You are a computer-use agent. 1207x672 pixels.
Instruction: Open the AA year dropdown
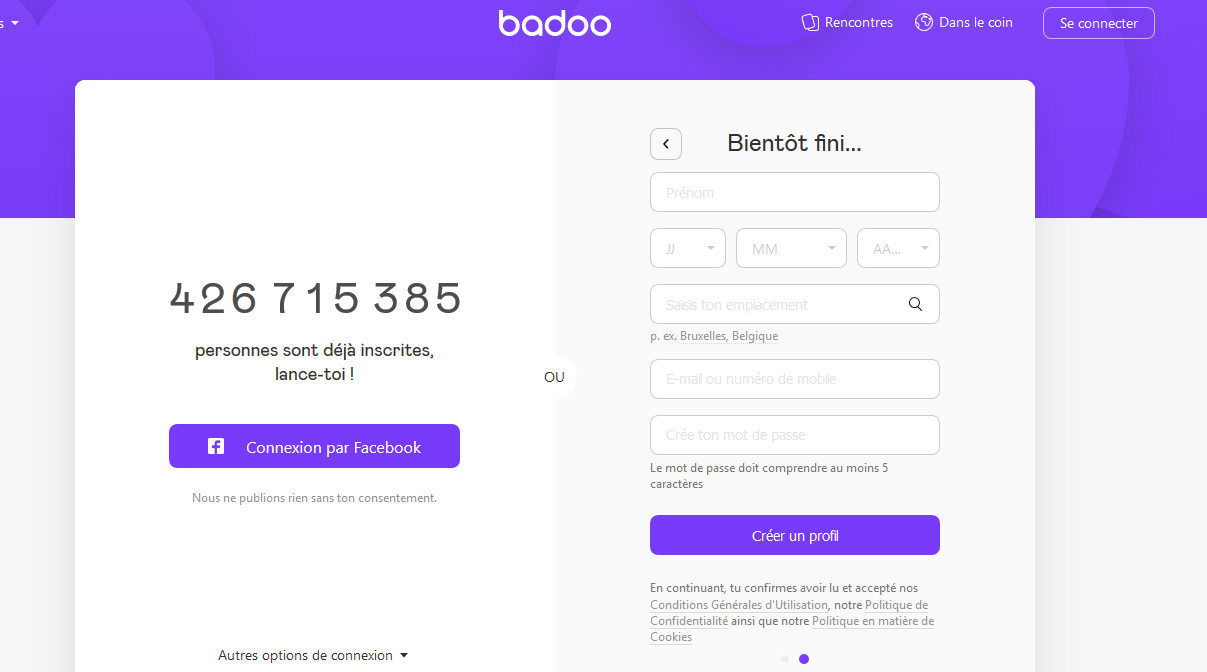(x=898, y=248)
